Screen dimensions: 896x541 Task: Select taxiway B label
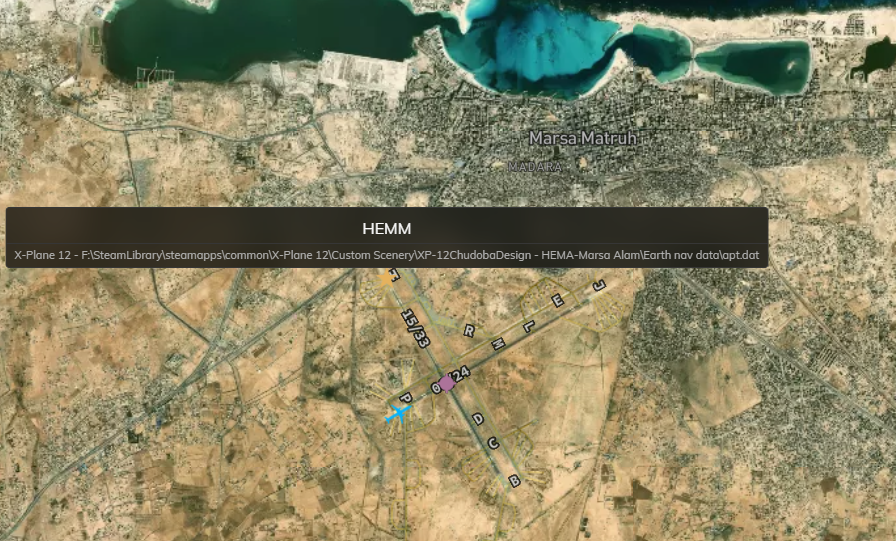514,481
